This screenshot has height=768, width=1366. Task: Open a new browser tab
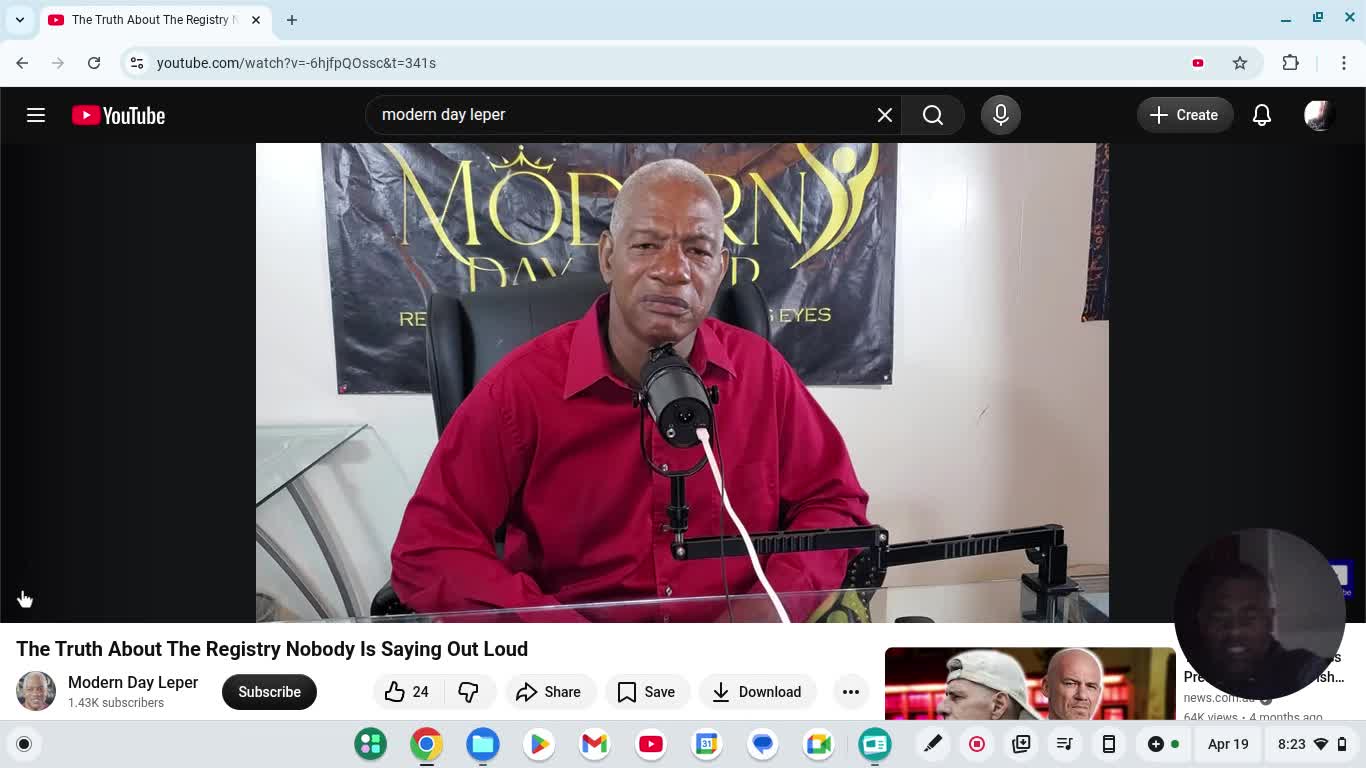tap(292, 20)
